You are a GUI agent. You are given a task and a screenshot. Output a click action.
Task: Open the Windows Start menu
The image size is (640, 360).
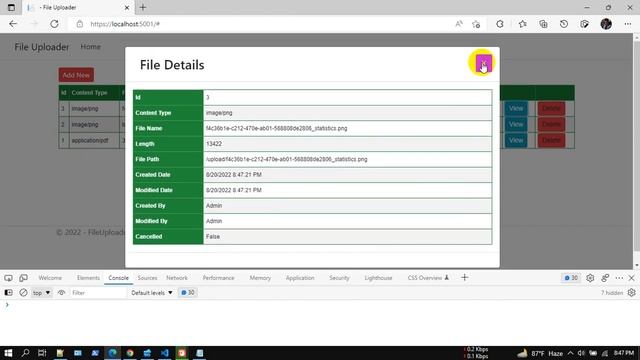(8, 353)
